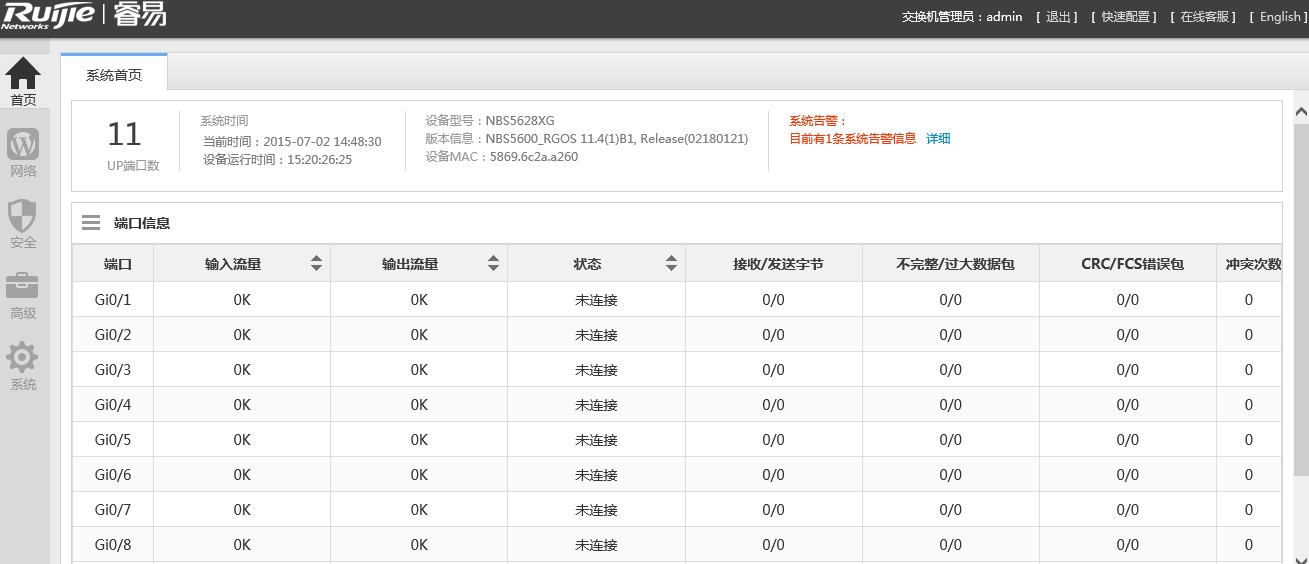Click the 不完整/过大数据包 column header
Viewport: 1309px width, 564px height.
[x=950, y=264]
